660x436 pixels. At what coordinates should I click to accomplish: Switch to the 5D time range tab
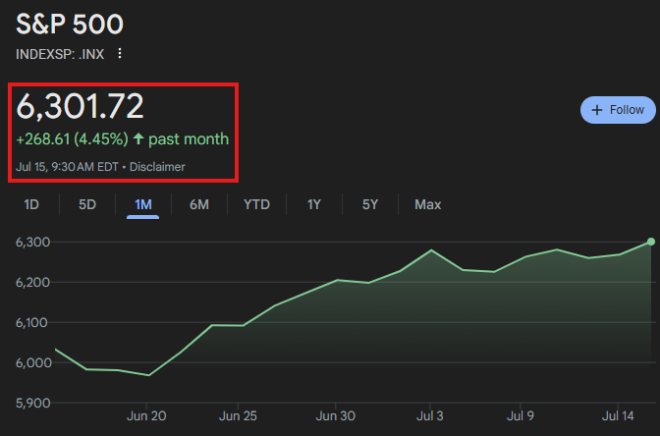tap(87, 205)
